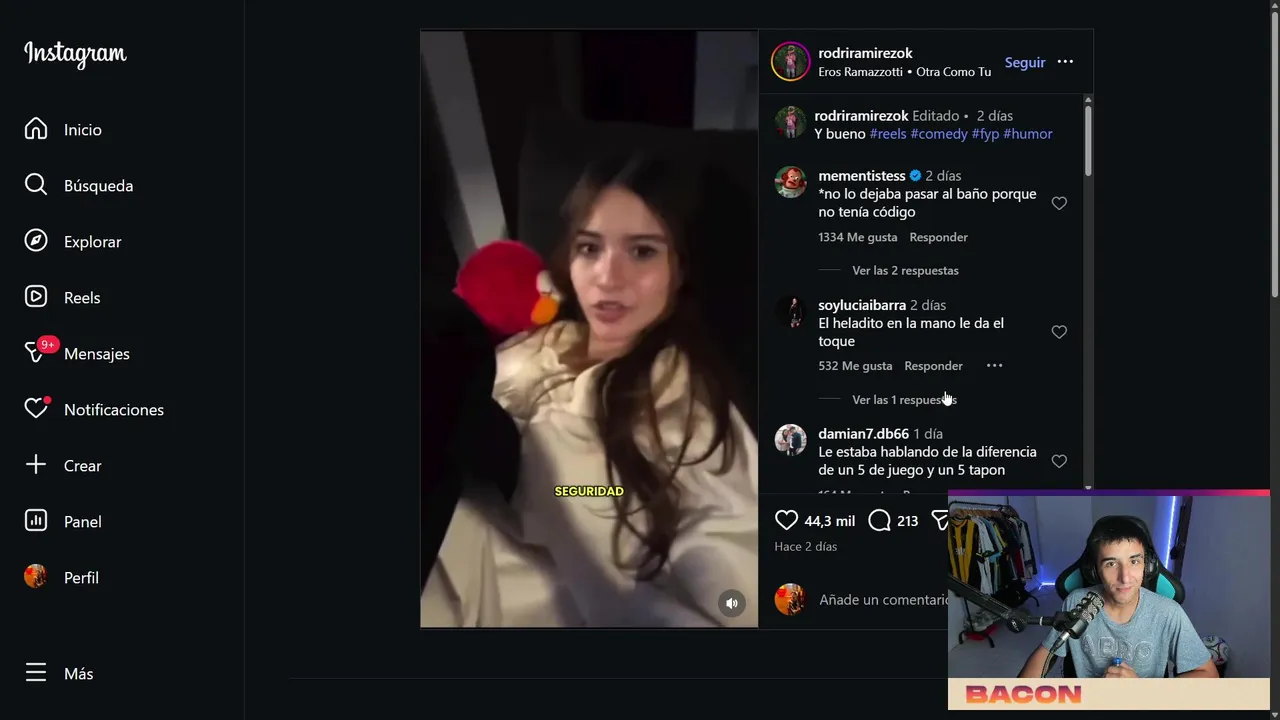Like mementistess's comment heart

coord(1059,203)
